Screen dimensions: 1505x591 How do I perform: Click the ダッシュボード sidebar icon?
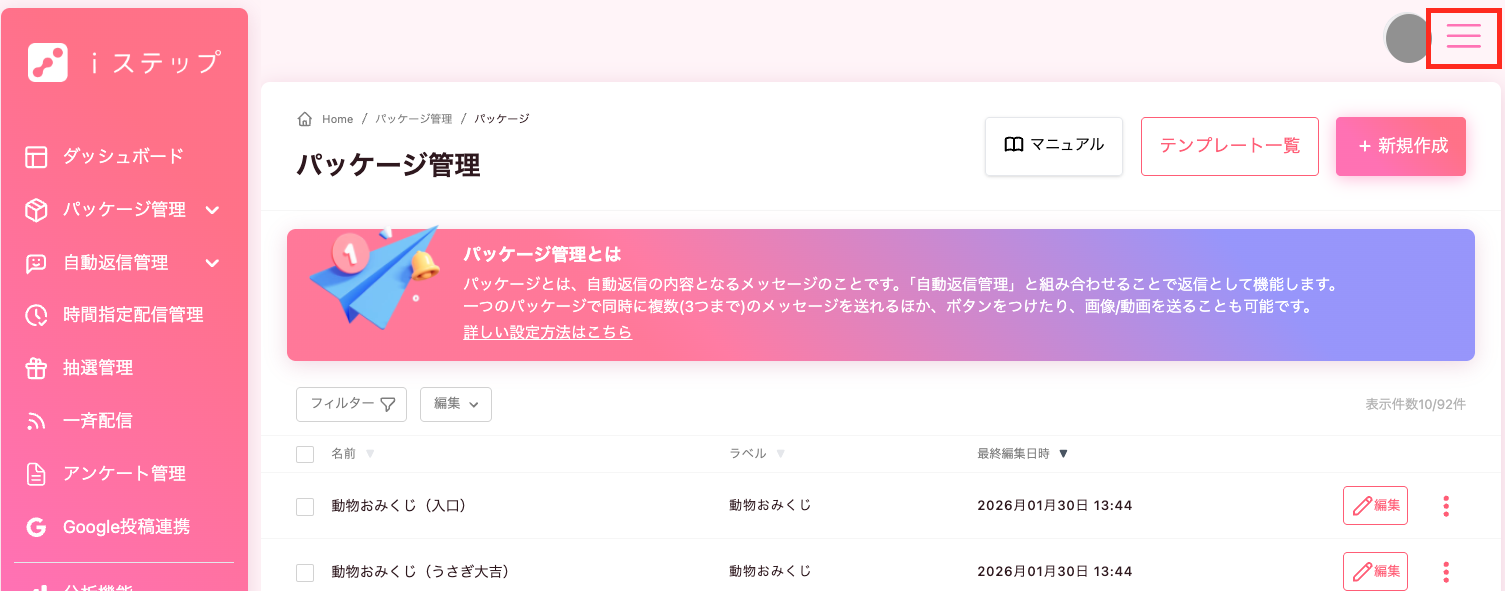click(36, 156)
